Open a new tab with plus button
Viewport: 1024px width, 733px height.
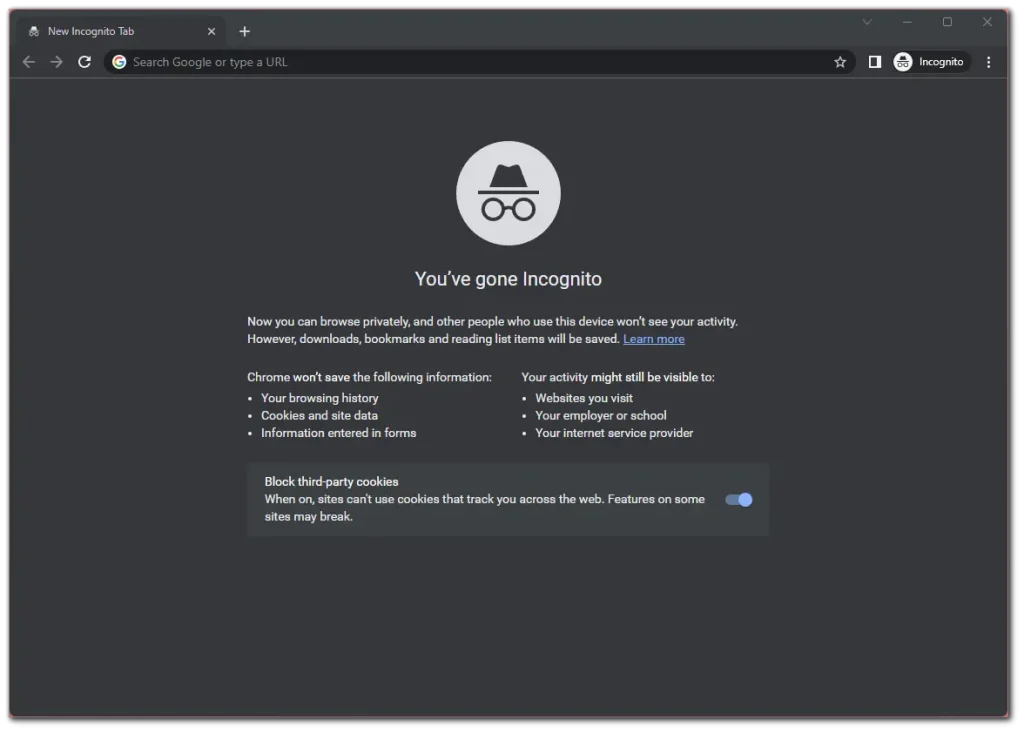tap(244, 31)
